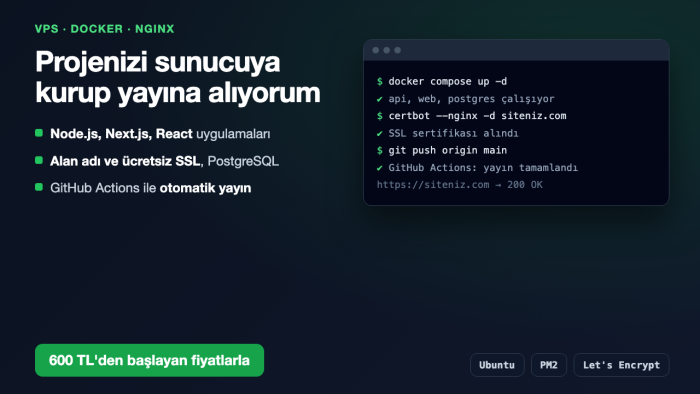Click the green bullet beside 'Alan adı' line
700x394 pixels.
pos(39,160)
